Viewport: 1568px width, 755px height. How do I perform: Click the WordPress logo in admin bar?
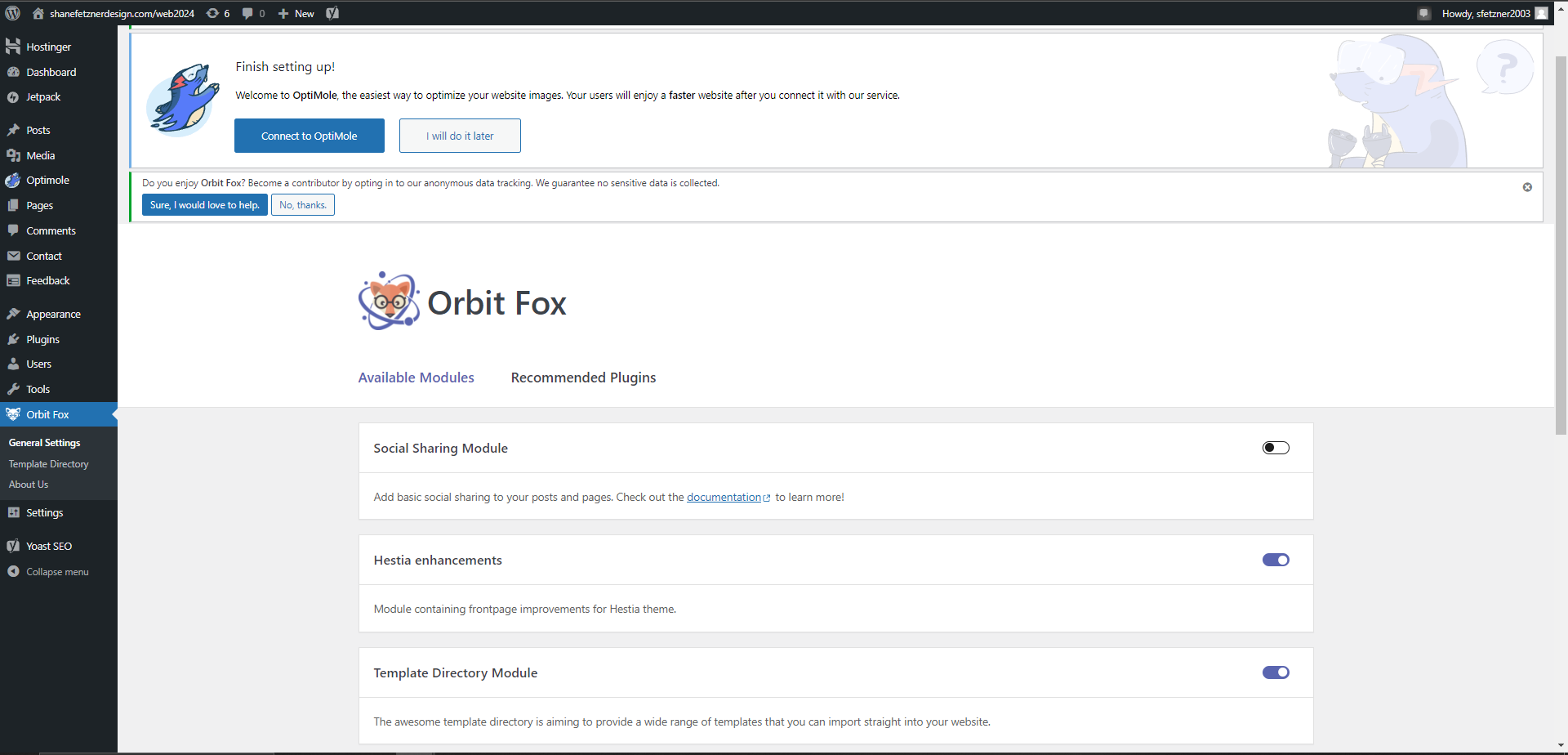point(12,13)
